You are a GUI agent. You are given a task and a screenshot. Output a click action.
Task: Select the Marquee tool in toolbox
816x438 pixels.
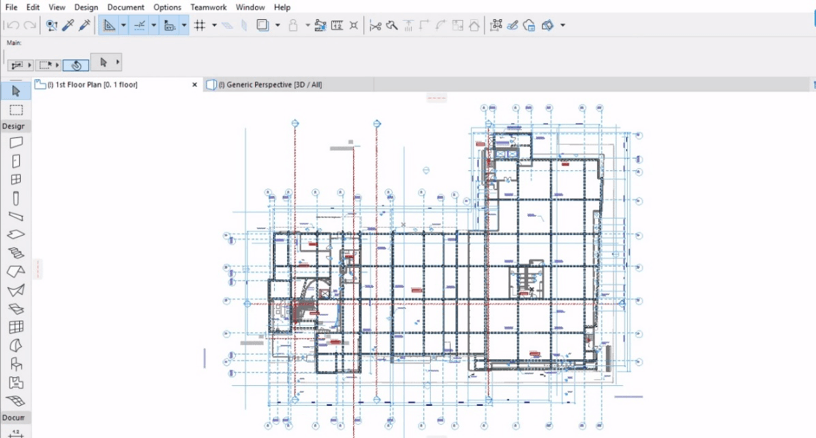(16, 110)
